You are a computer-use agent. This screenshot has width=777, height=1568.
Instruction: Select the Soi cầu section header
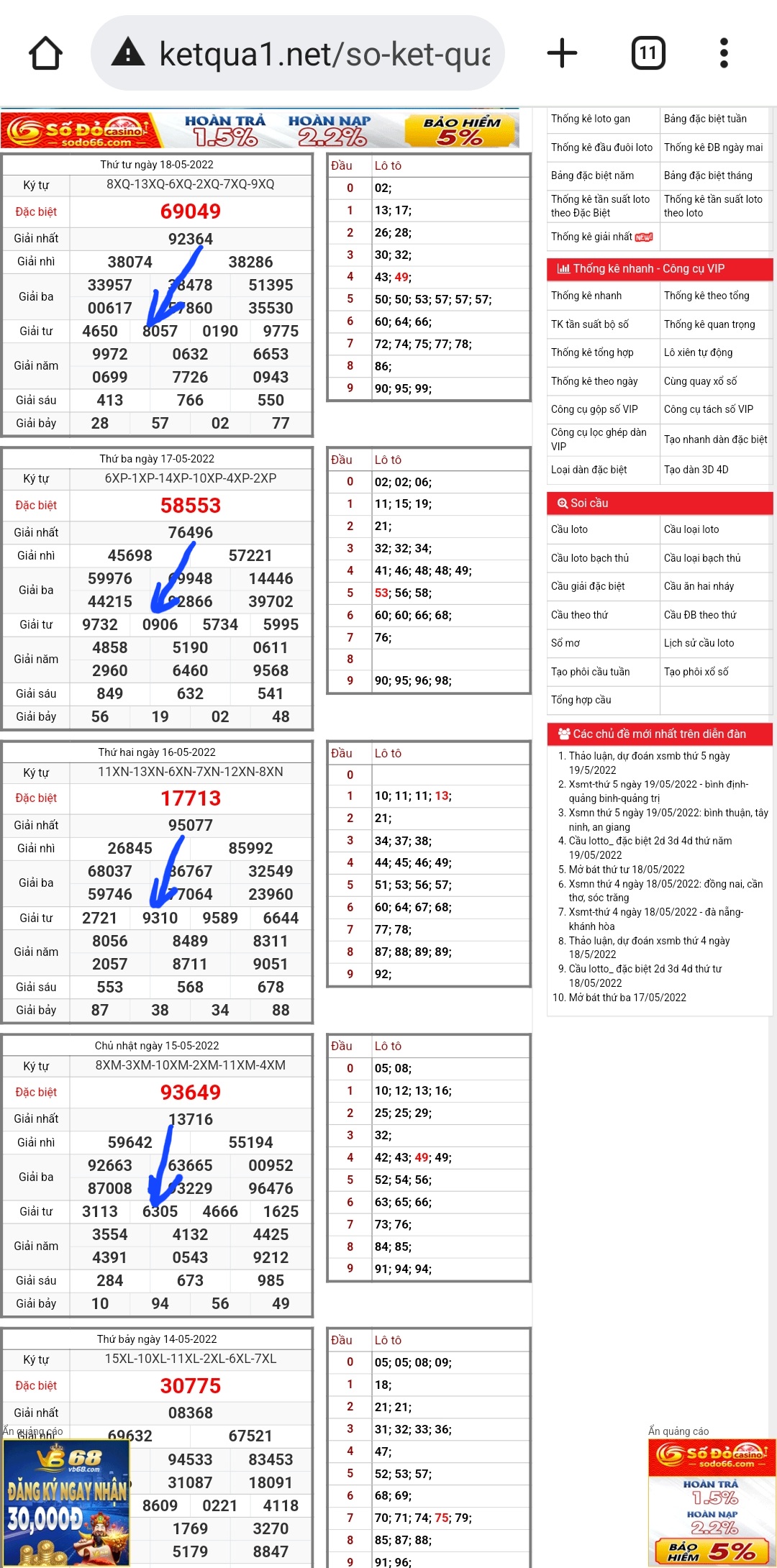point(660,503)
